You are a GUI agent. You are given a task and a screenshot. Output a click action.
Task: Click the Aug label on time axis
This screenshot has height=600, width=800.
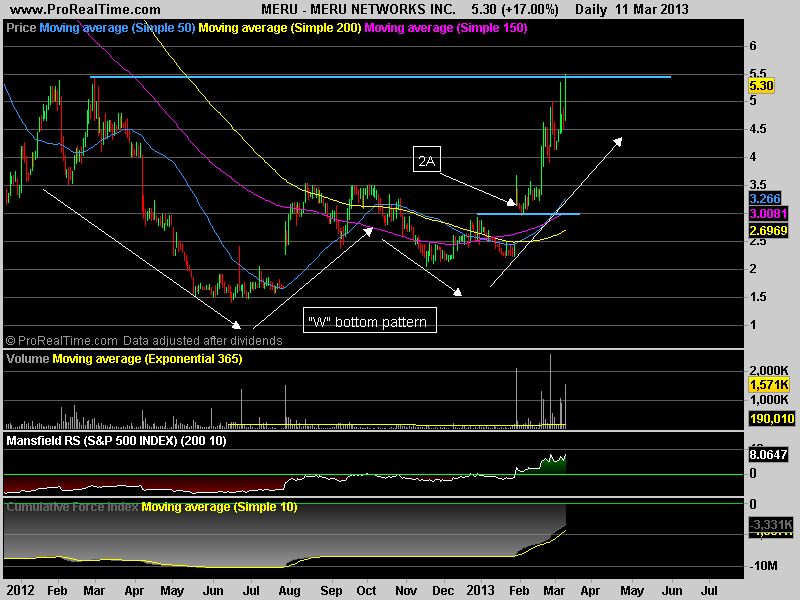point(289,590)
